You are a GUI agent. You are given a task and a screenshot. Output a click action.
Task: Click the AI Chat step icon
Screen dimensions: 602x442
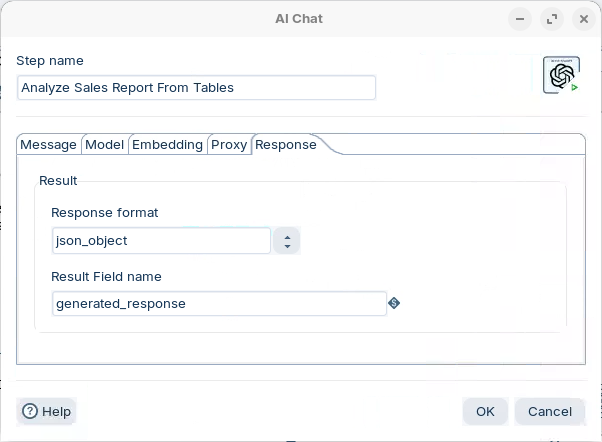click(561, 76)
